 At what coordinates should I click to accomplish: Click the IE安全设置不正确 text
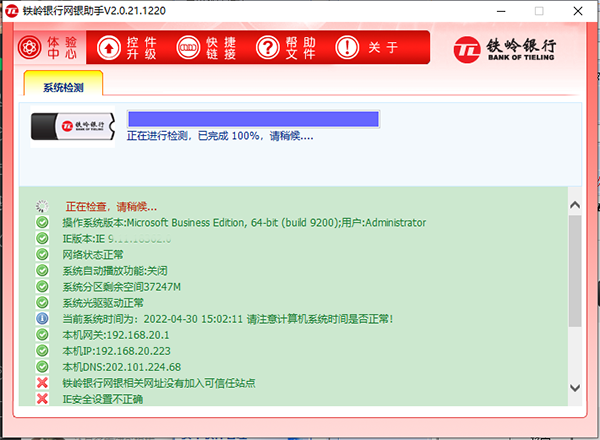pyautogui.click(x=103, y=399)
